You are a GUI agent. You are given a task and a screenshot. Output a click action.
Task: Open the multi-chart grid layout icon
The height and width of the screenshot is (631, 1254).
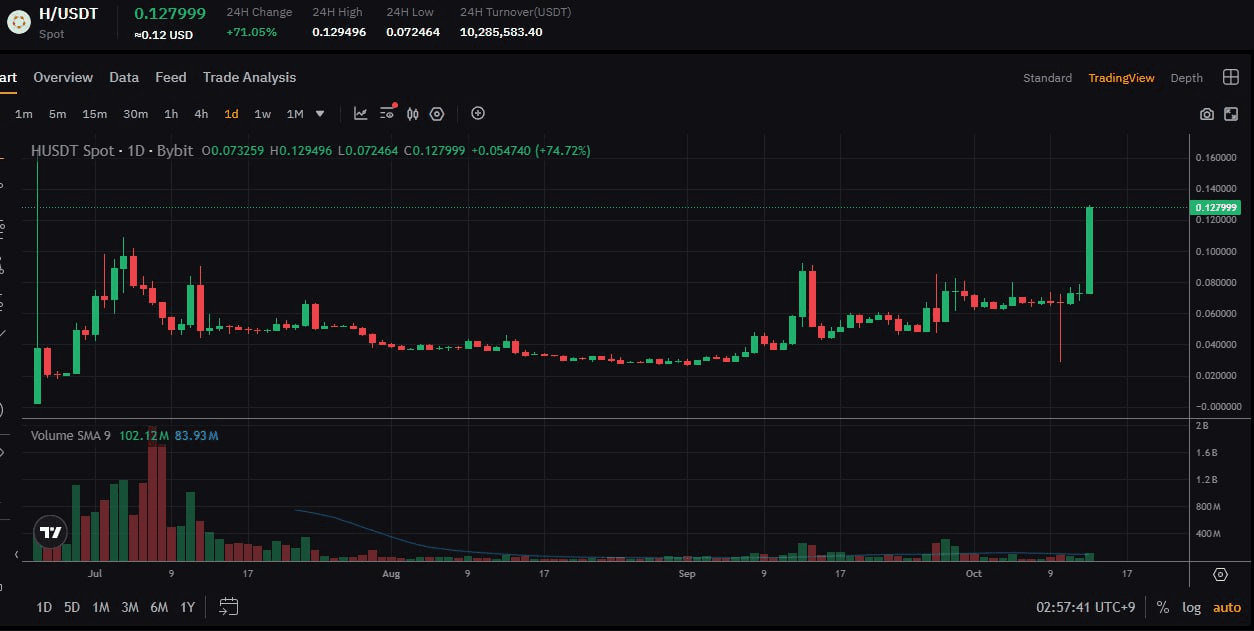coord(1231,78)
